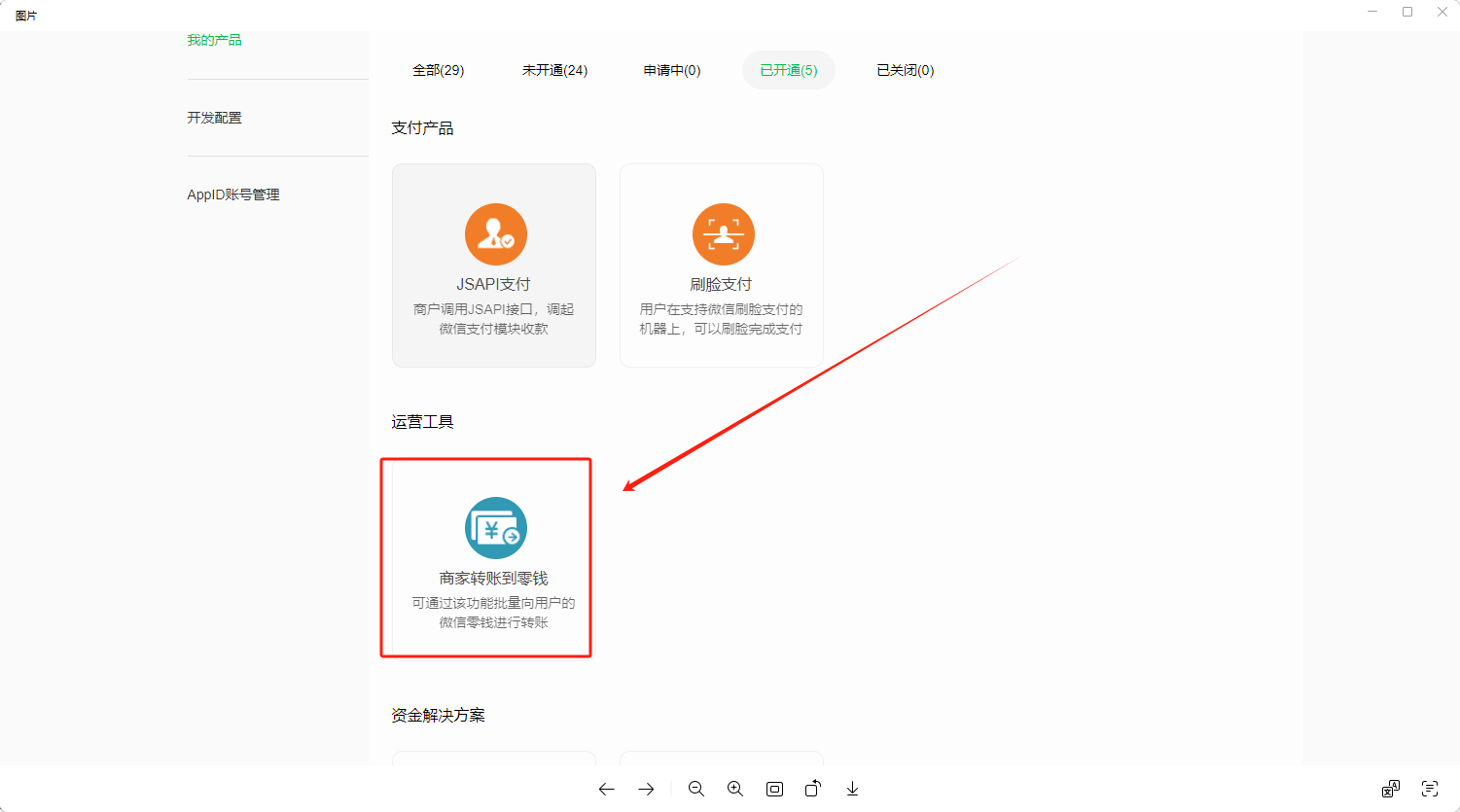Switch to the 全部(29) tab
1460x812 pixels.
coord(438,70)
